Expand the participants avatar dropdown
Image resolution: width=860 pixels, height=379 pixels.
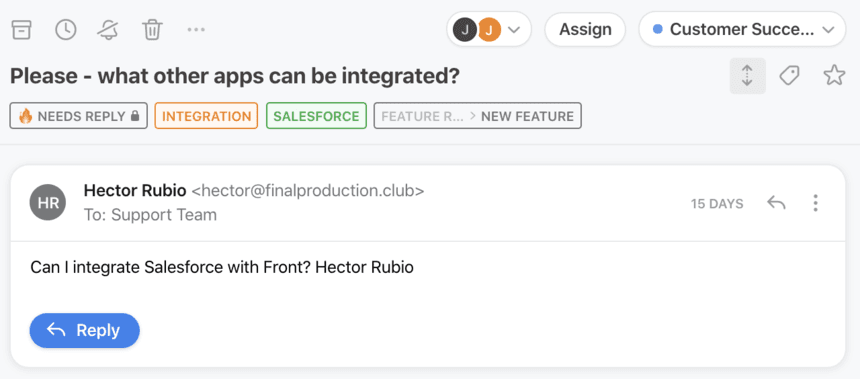[489, 29]
